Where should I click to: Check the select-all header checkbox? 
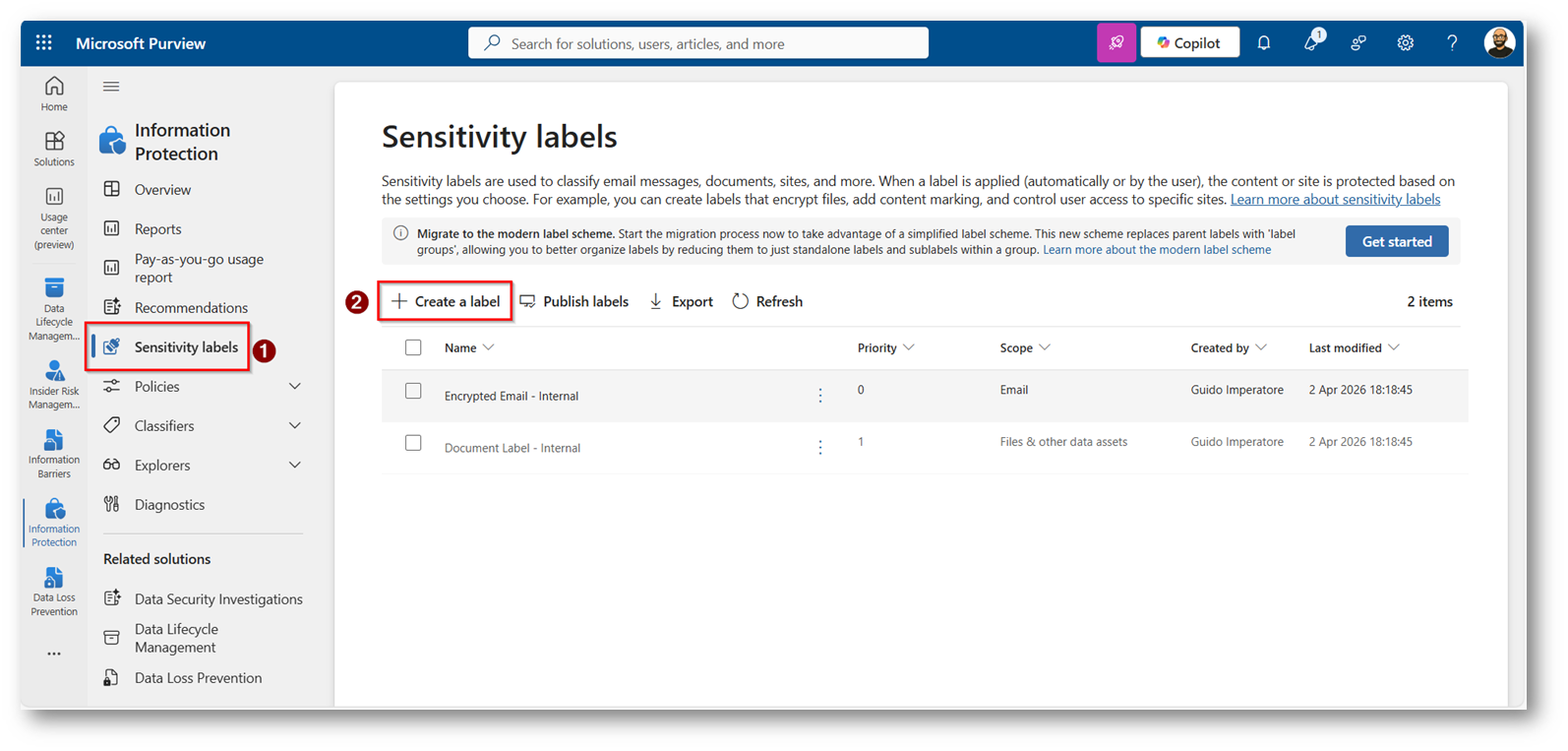click(413, 347)
